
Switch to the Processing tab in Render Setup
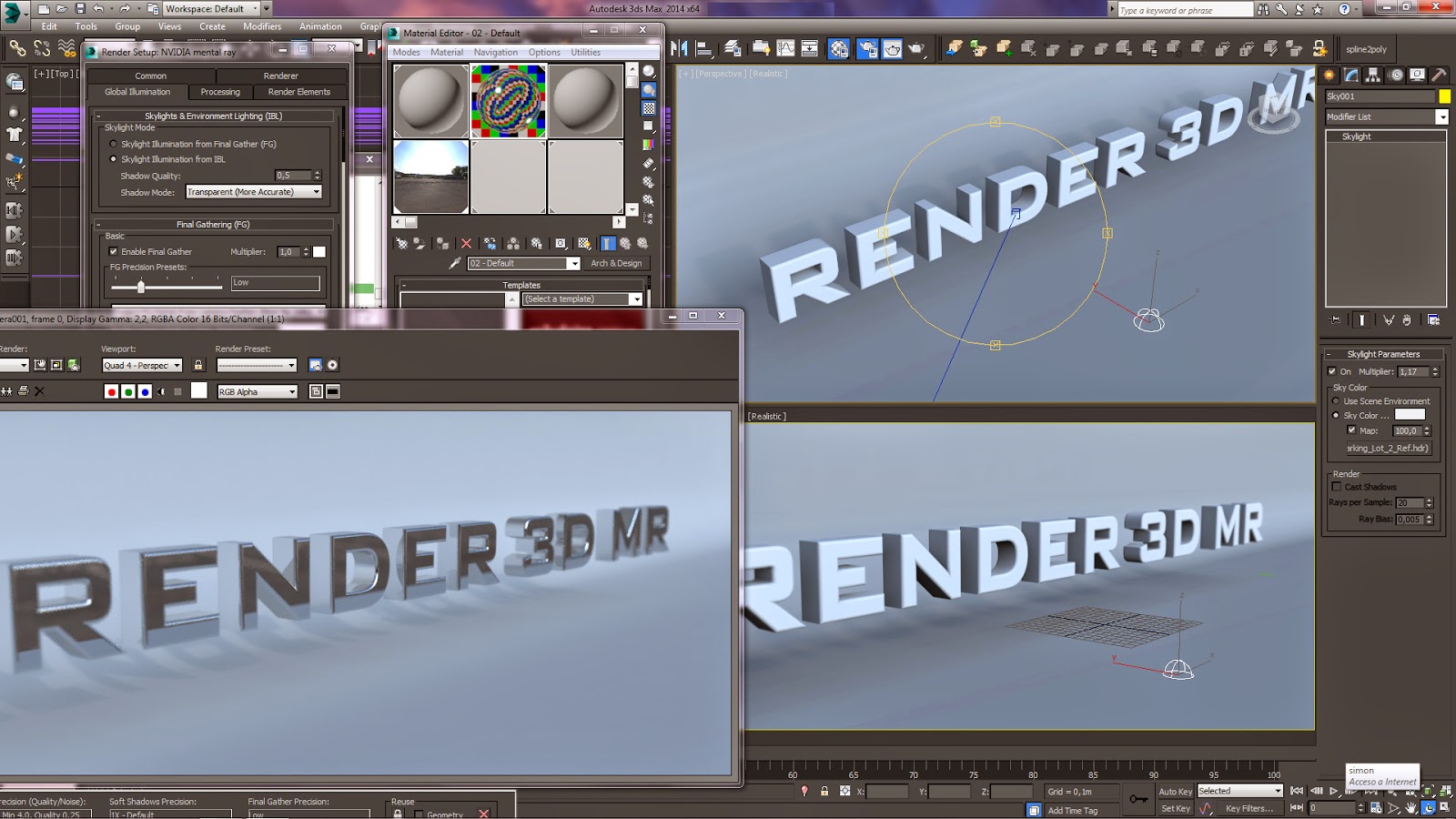[x=220, y=92]
